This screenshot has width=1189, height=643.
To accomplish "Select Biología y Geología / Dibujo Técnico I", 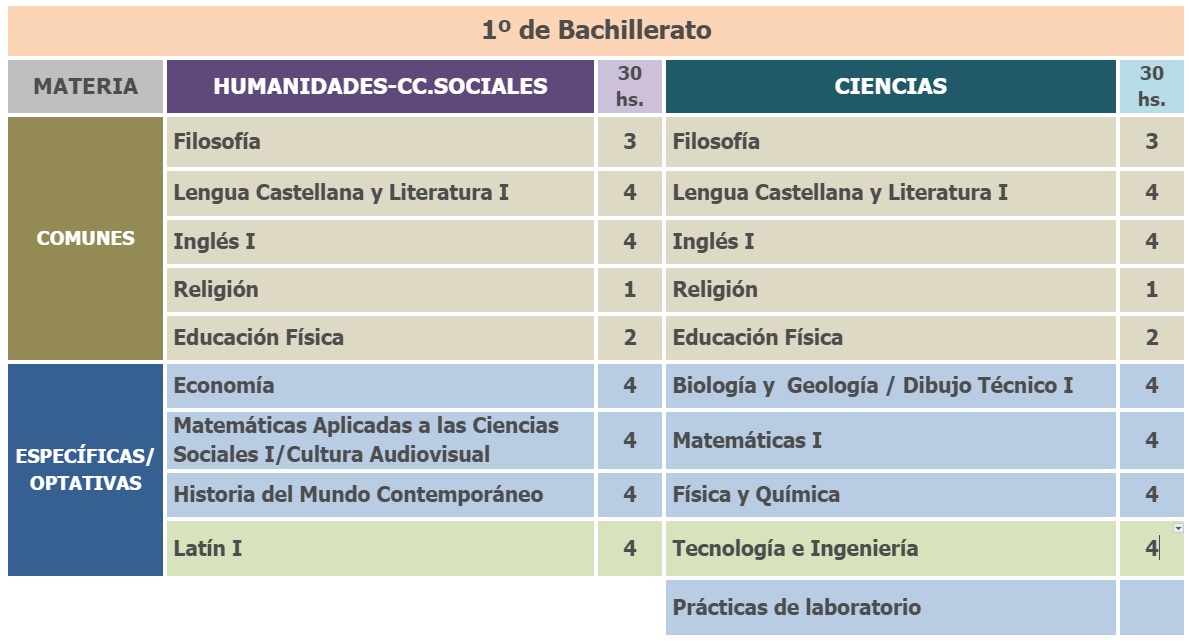I will pos(891,385).
